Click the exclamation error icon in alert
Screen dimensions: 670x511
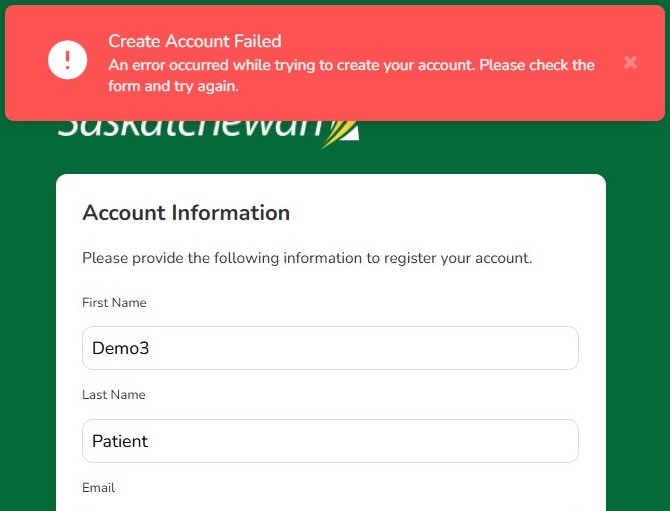point(67,61)
